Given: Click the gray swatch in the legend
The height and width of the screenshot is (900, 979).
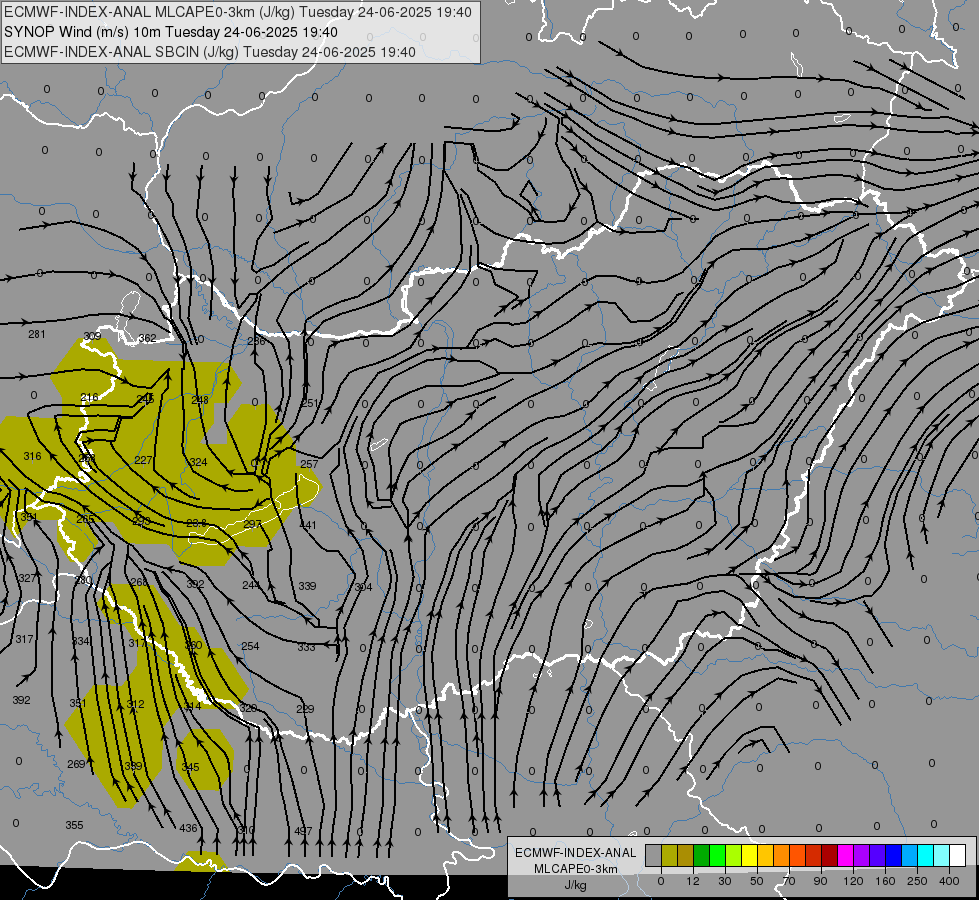Looking at the screenshot, I should 653,855.
